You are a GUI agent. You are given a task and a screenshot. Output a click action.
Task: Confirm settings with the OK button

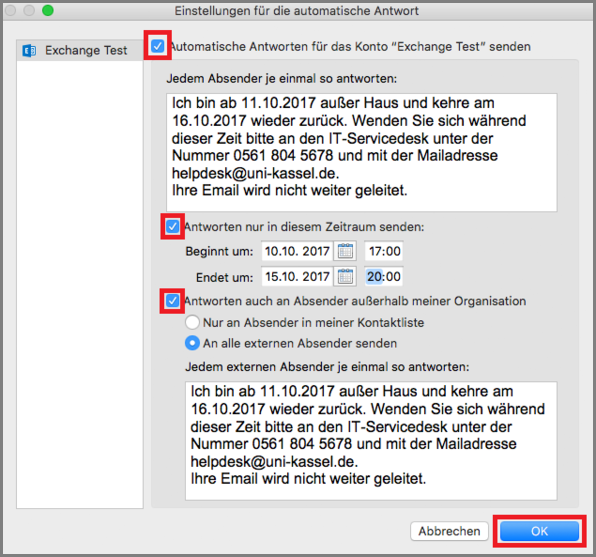point(539,531)
